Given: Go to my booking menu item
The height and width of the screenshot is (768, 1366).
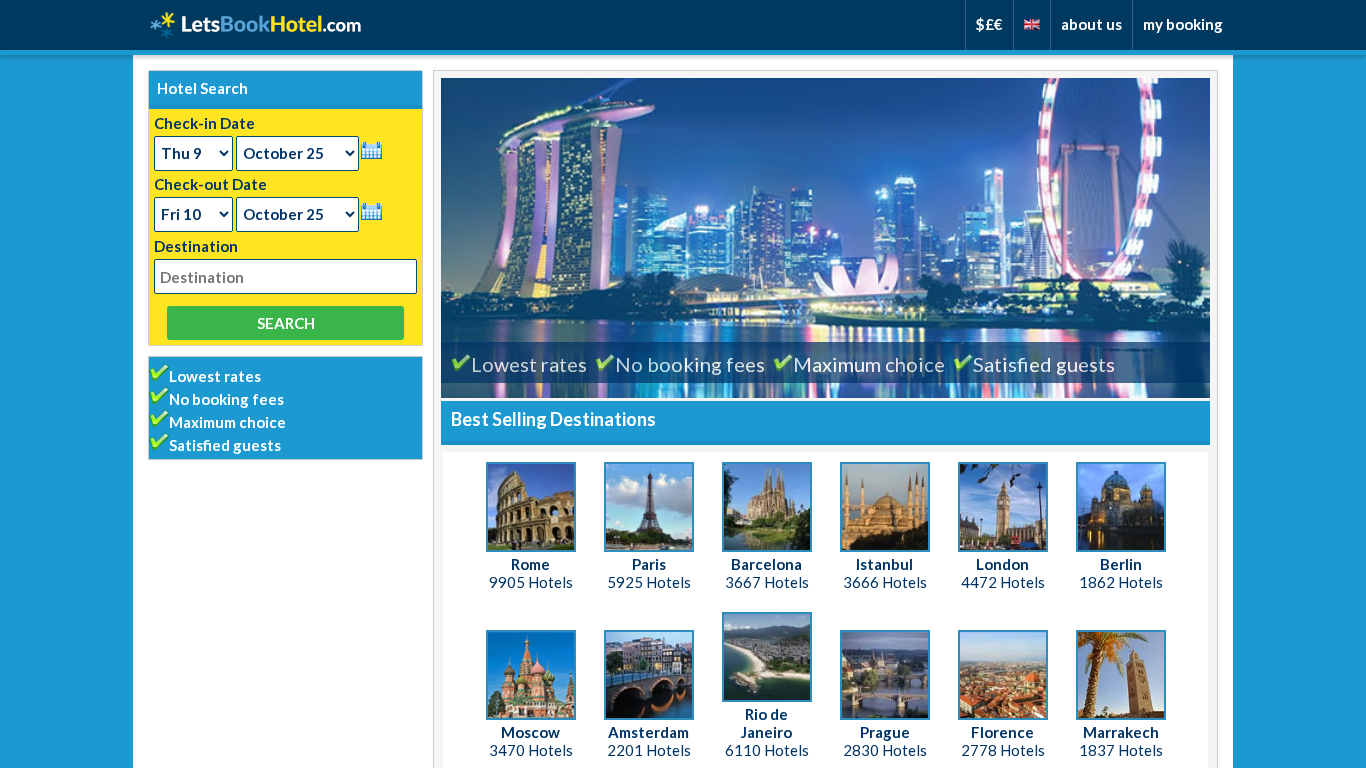Looking at the screenshot, I should coord(1182,25).
